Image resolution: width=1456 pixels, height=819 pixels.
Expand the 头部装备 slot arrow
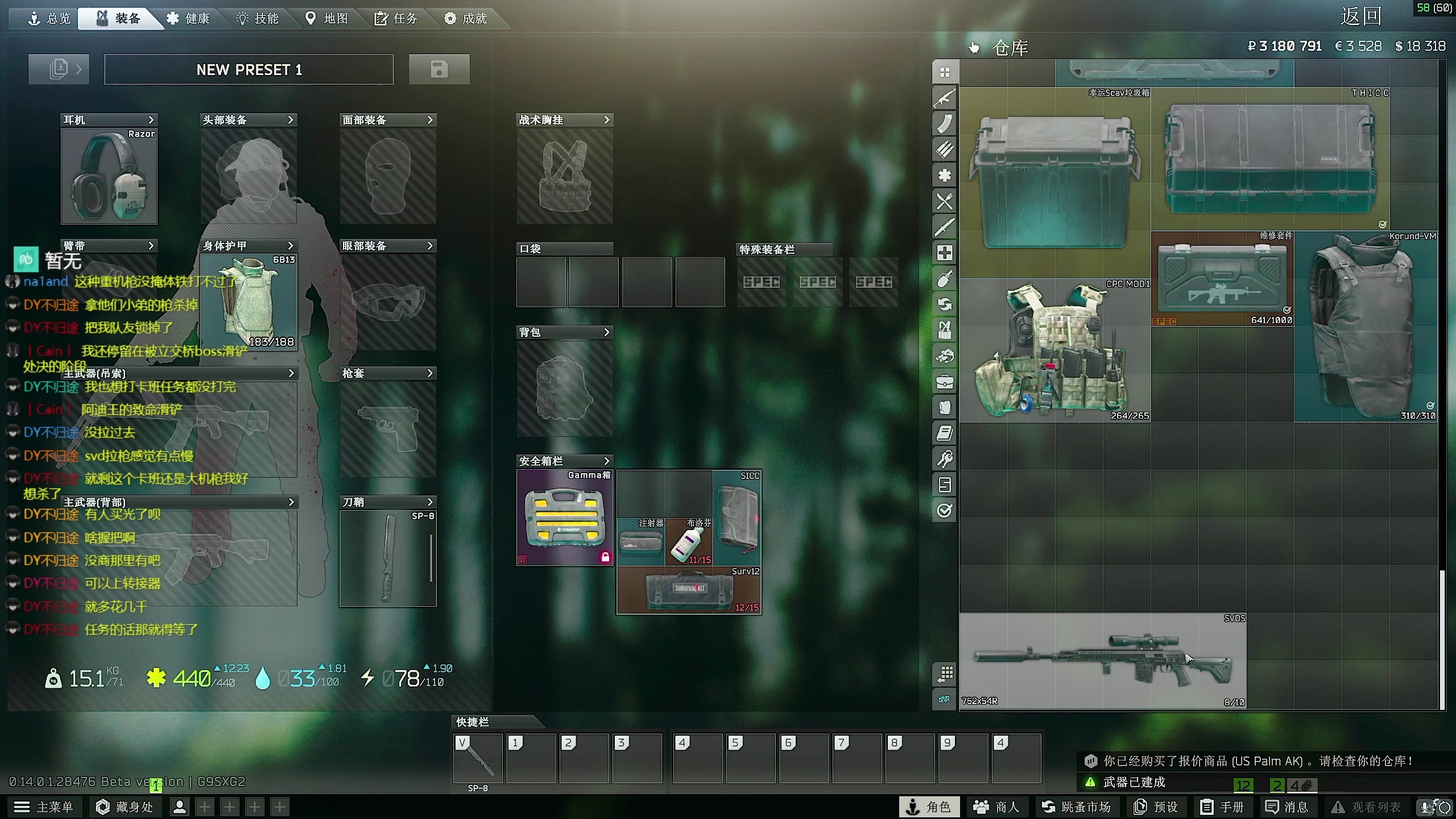tap(291, 120)
